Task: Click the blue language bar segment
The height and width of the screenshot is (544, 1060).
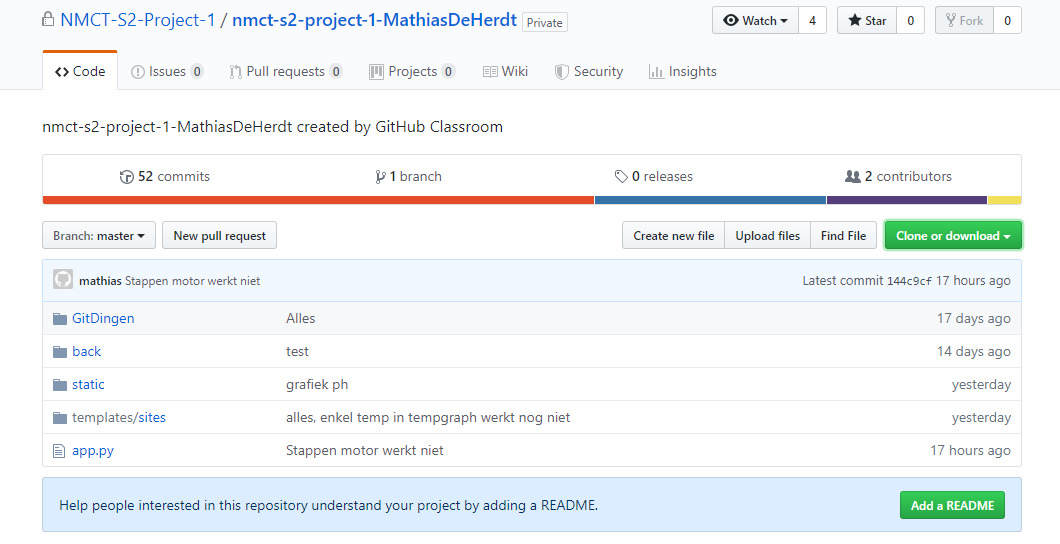Action: [710, 200]
